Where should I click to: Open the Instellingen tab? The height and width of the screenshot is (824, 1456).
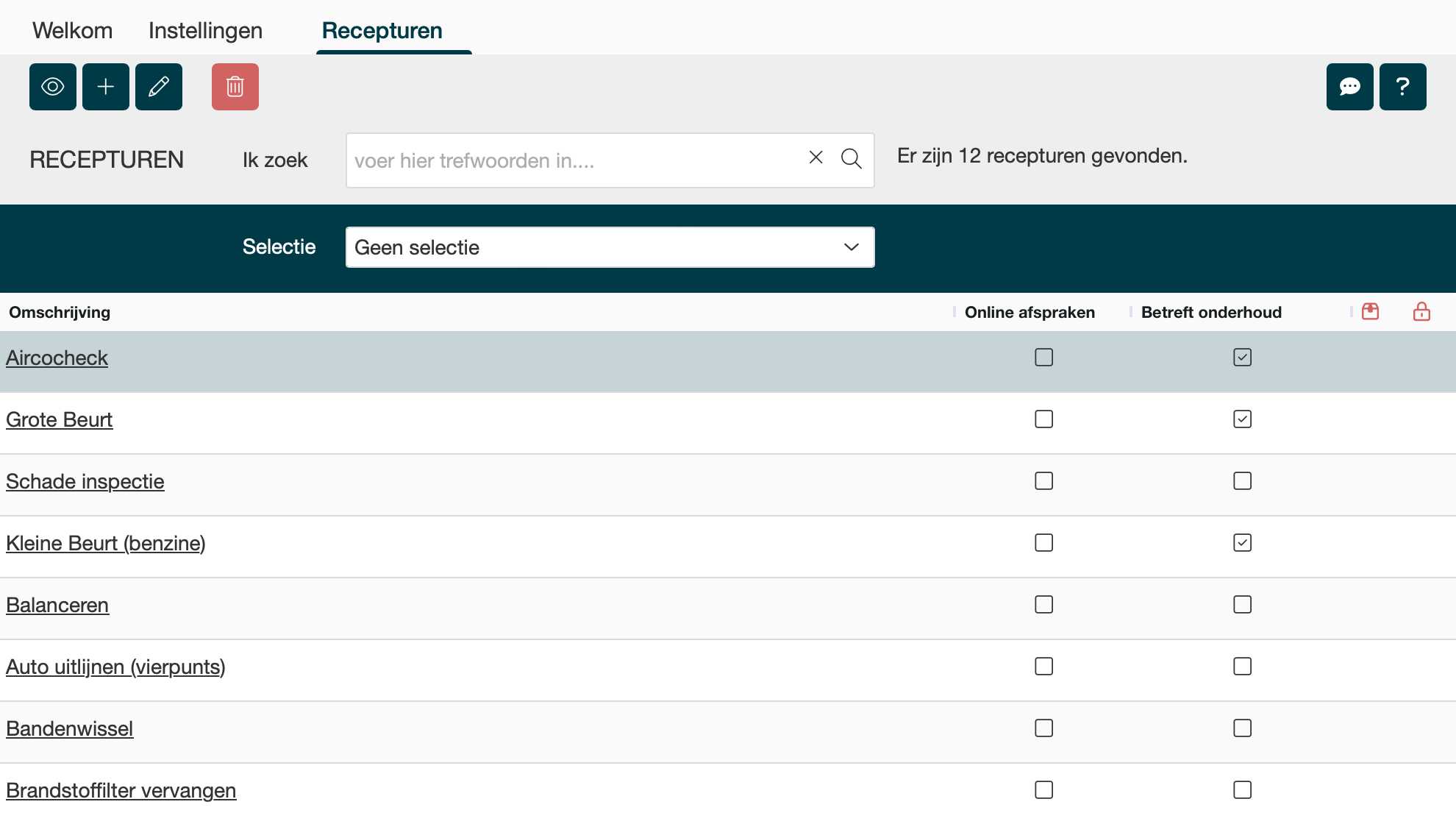coord(205,31)
